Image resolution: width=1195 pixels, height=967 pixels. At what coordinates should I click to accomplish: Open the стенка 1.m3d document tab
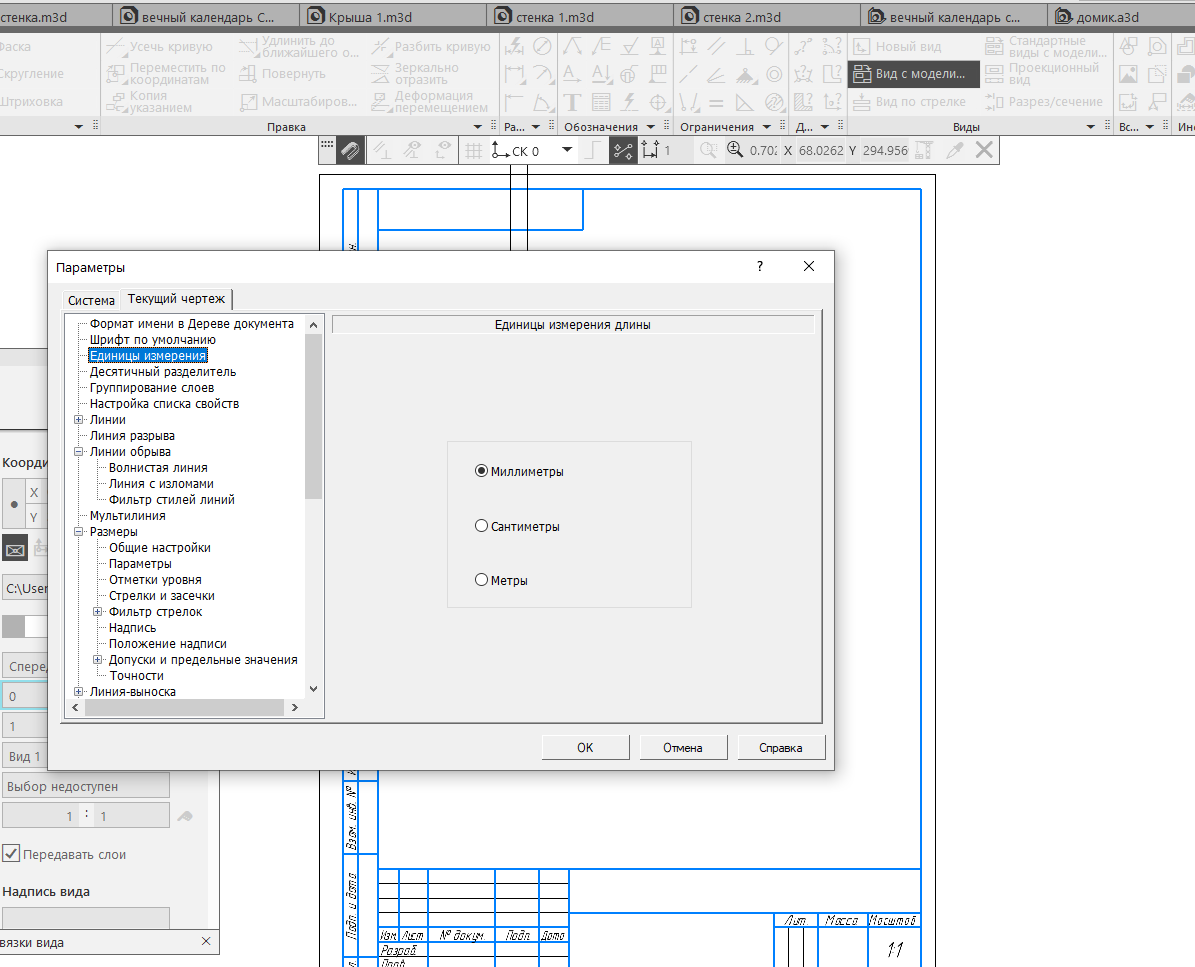point(579,17)
